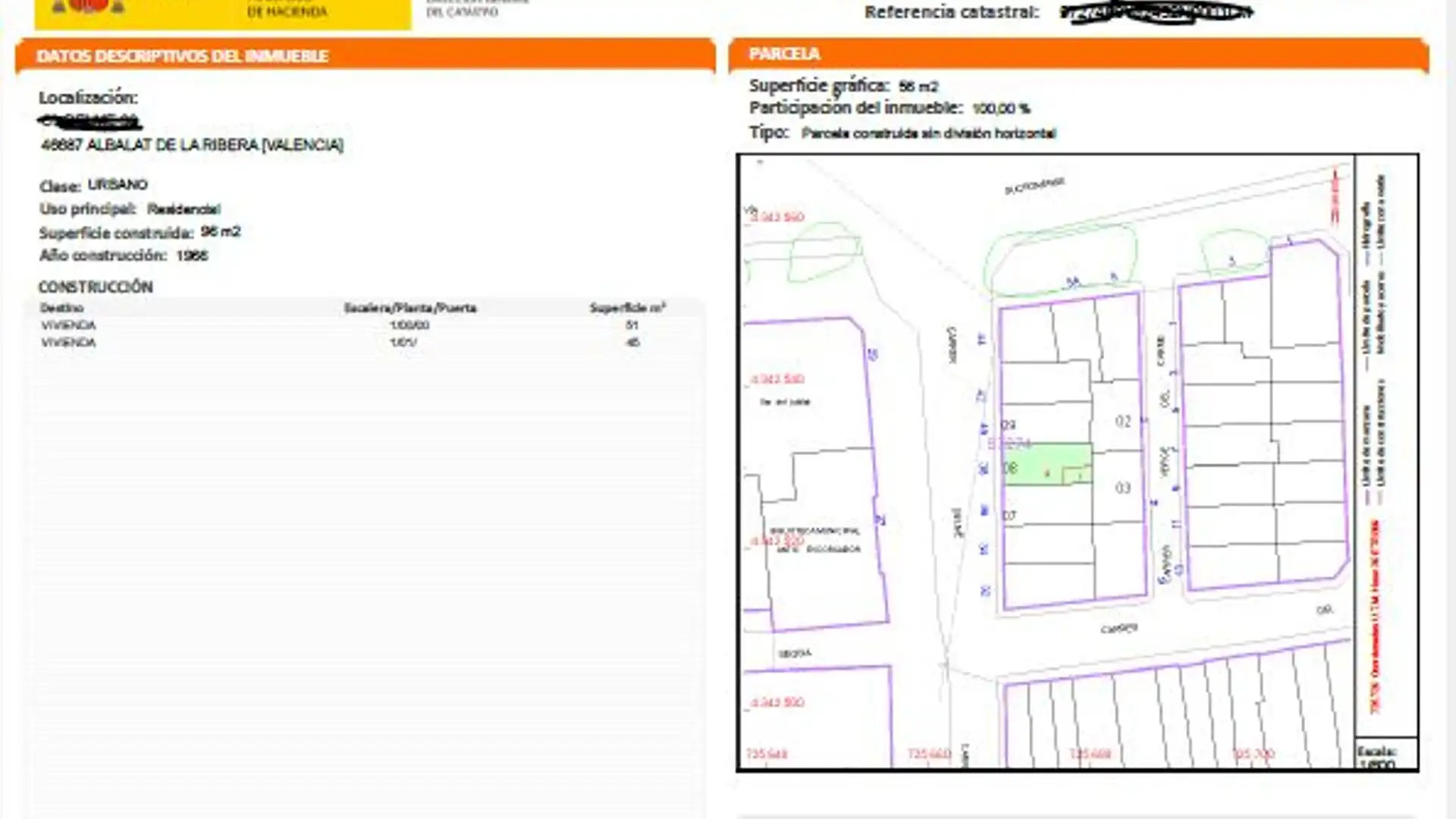Click the Destino column header

click(x=61, y=308)
